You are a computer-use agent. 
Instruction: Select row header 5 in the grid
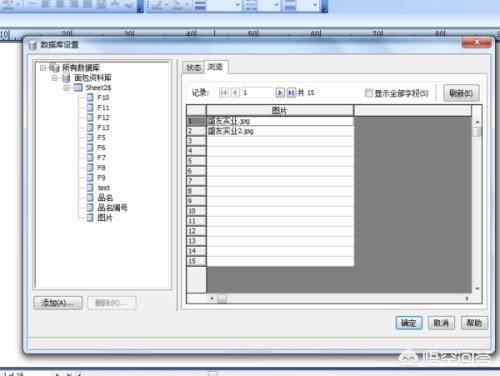[196, 161]
